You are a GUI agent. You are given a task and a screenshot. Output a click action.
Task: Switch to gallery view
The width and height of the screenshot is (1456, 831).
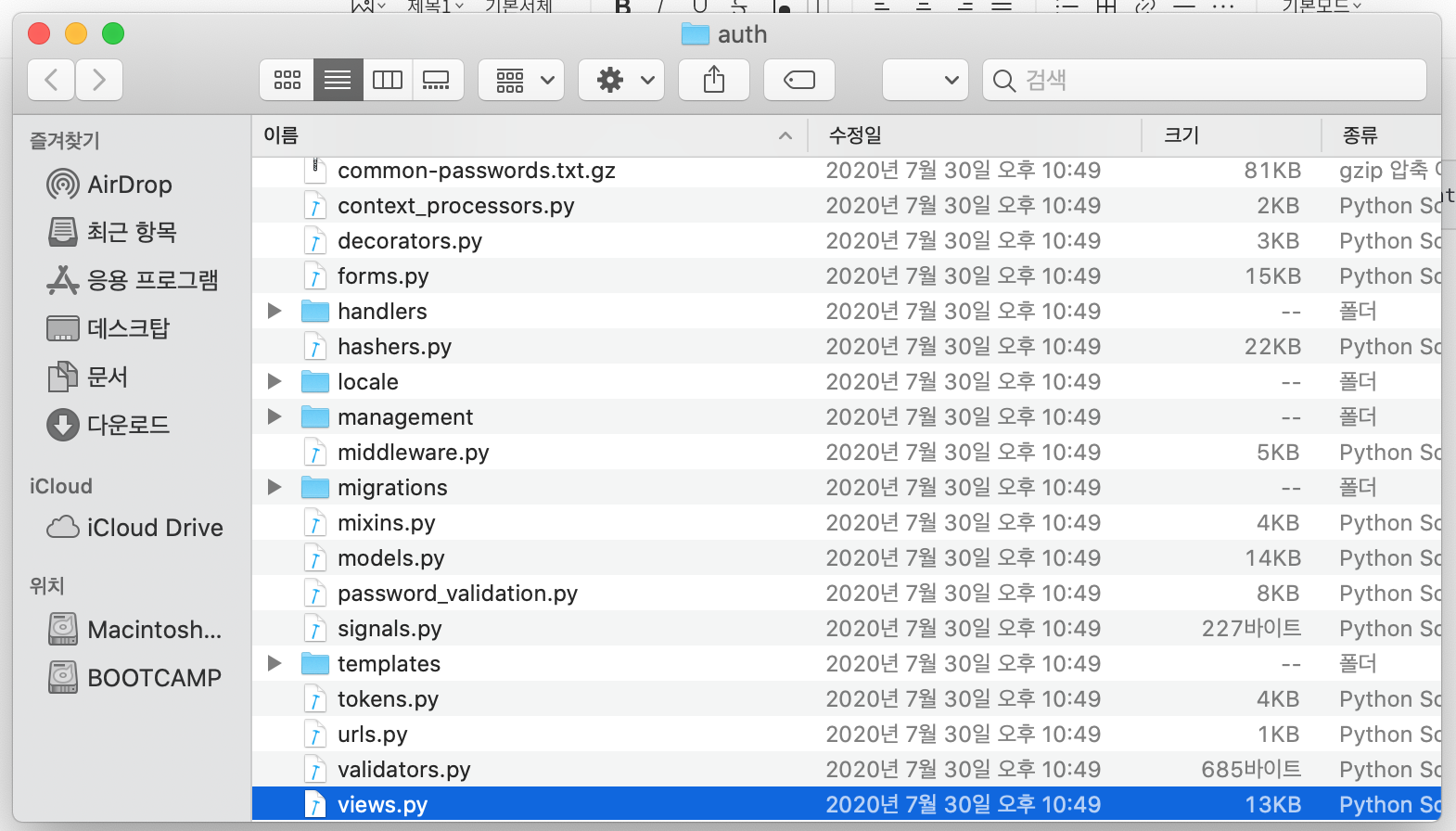[437, 80]
